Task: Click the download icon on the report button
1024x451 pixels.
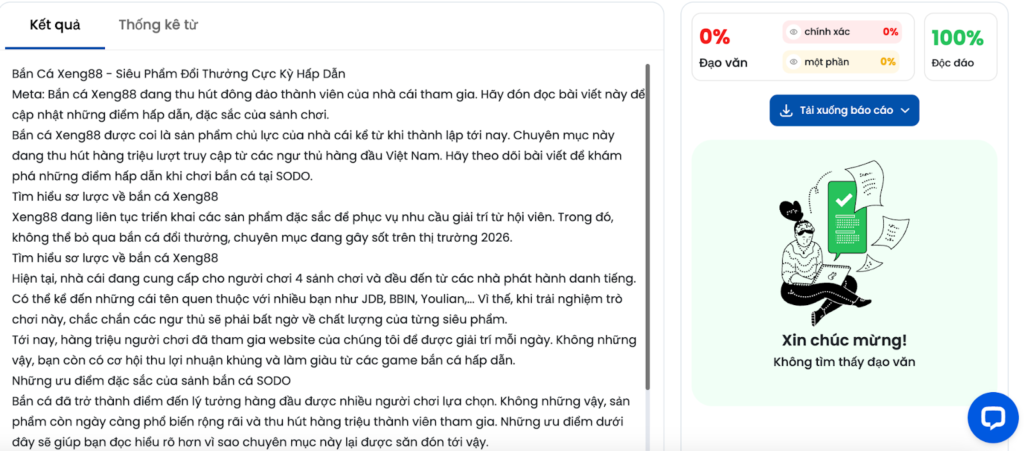Action: 786,110
